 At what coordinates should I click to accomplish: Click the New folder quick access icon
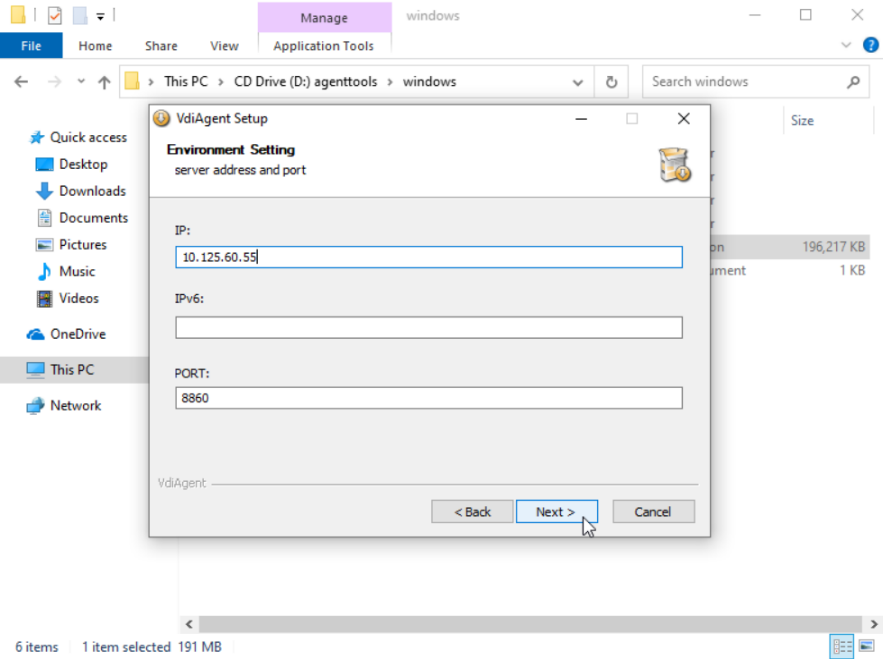(80, 15)
